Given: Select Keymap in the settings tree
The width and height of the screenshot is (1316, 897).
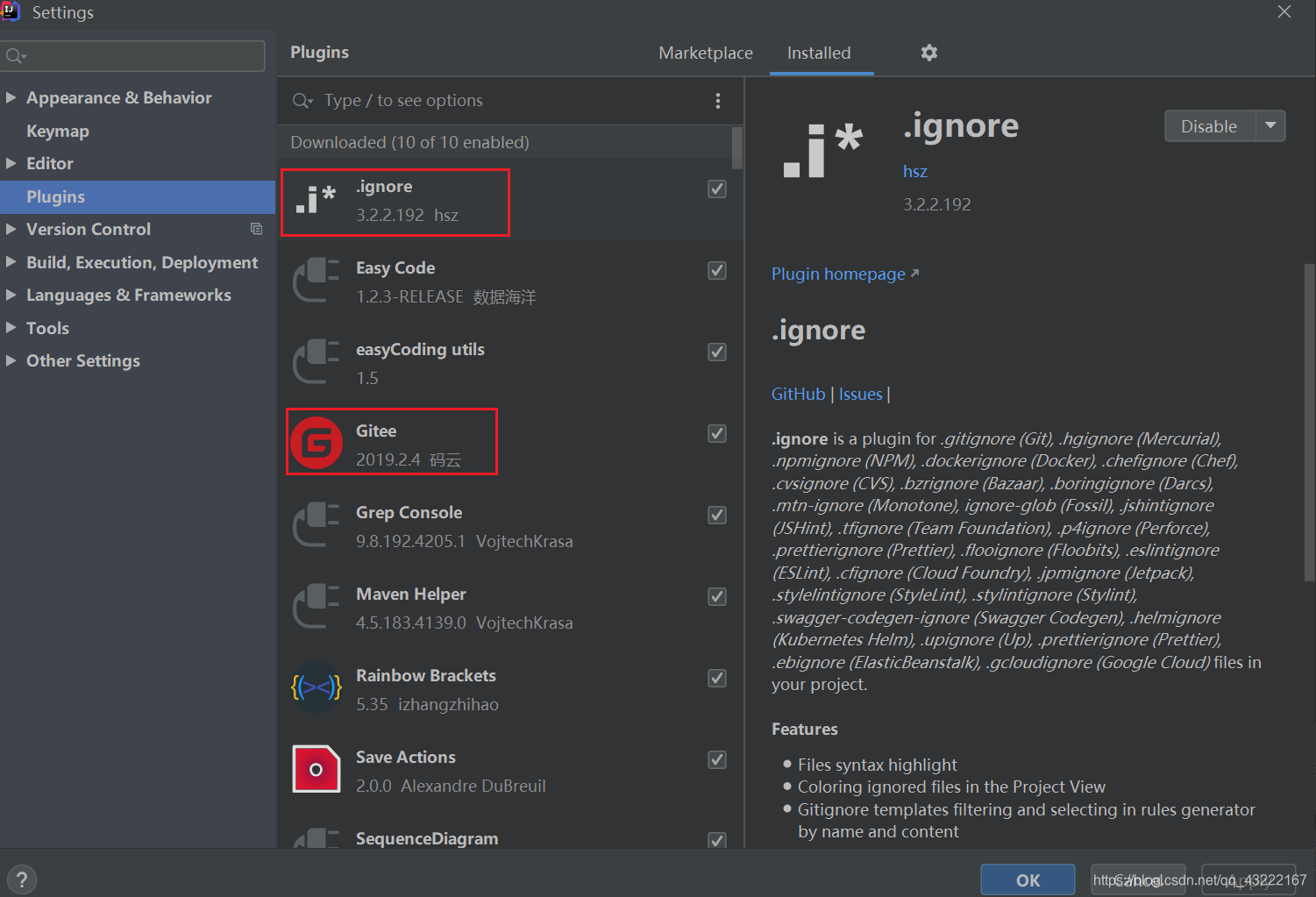Looking at the screenshot, I should click(x=58, y=131).
